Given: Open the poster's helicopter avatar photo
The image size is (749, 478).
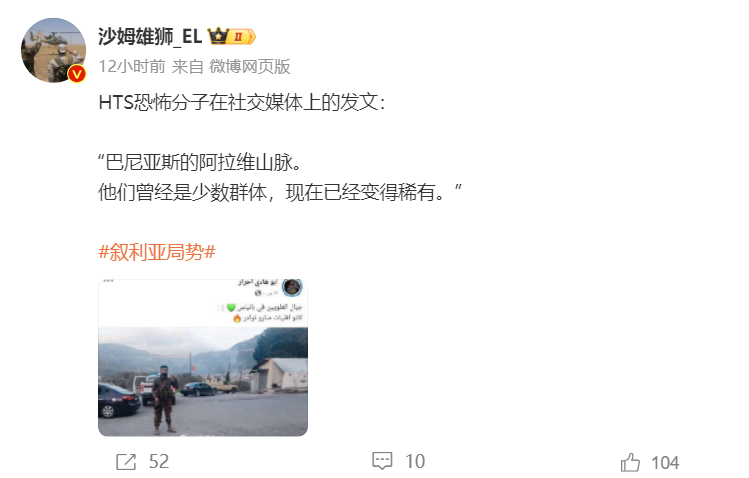Looking at the screenshot, I should pyautogui.click(x=53, y=50).
